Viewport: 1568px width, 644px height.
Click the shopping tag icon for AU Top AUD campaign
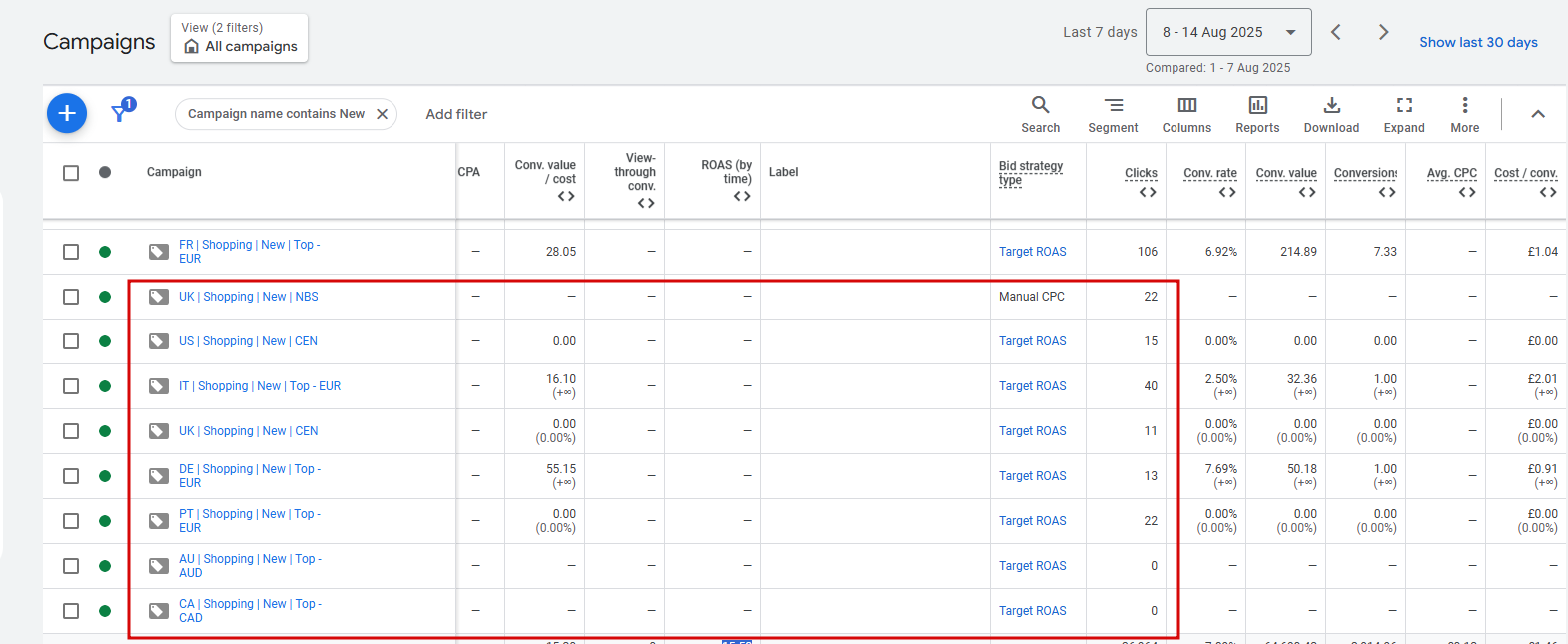tap(158, 566)
